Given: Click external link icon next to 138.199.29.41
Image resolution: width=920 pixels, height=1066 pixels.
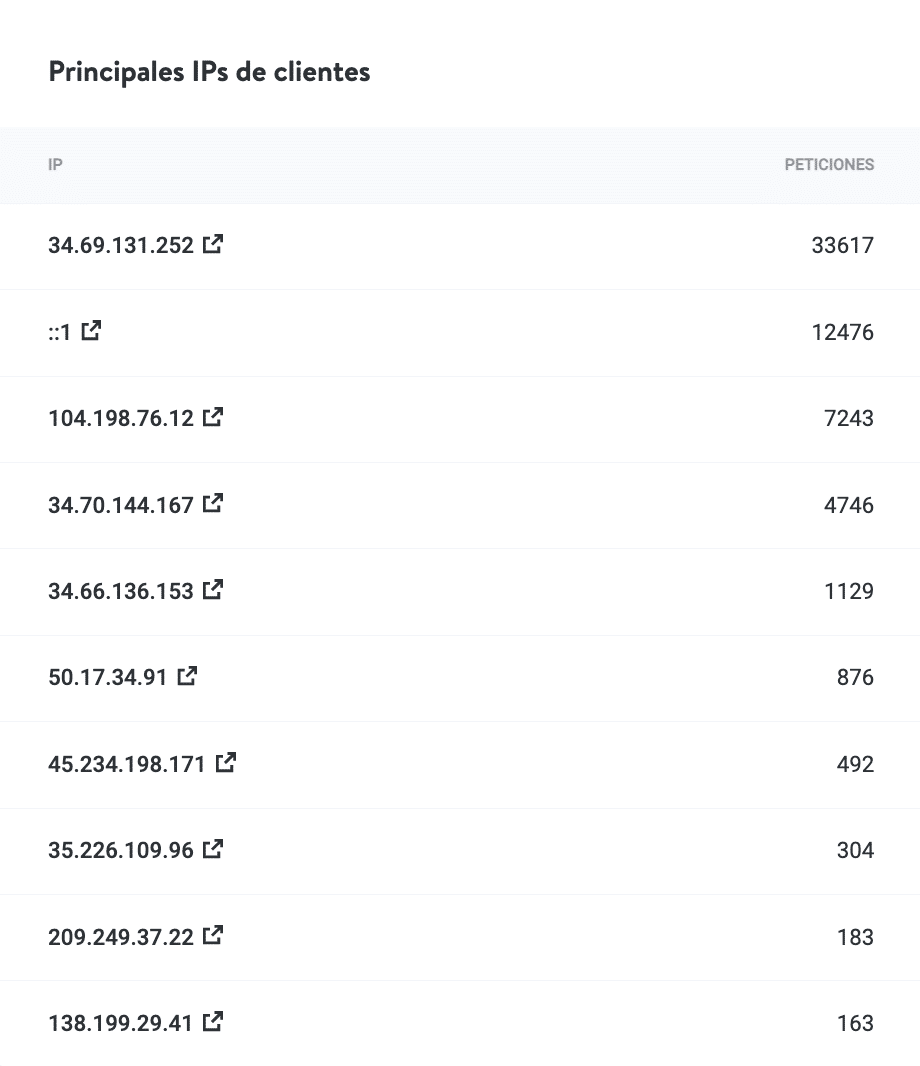Looking at the screenshot, I should [x=213, y=1022].
